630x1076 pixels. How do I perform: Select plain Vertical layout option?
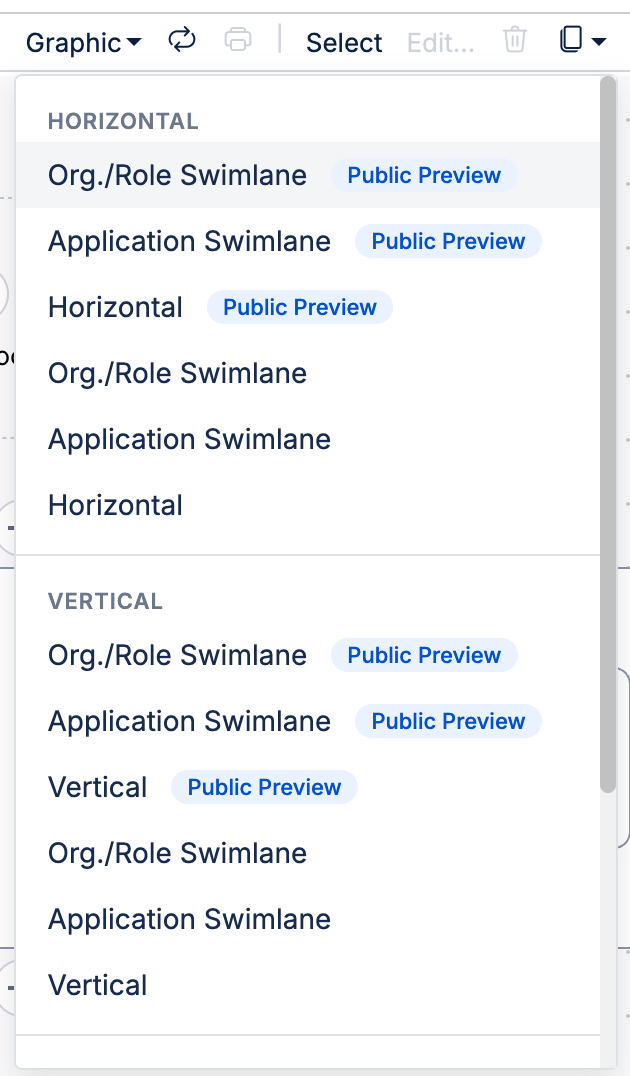tap(307, 985)
